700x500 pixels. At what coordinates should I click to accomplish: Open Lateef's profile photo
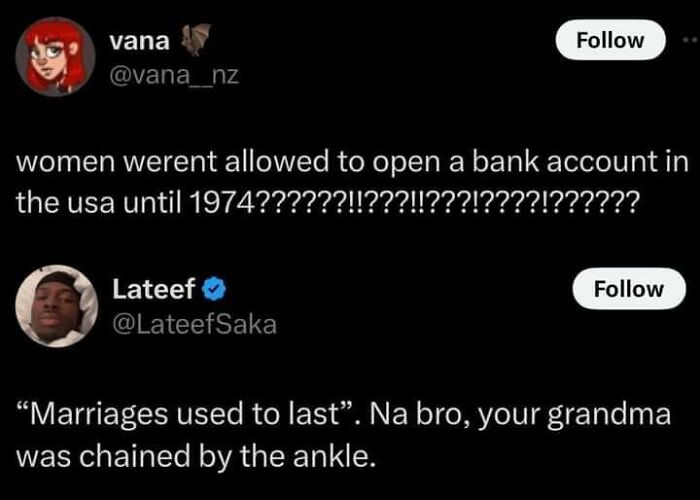pos(55,306)
